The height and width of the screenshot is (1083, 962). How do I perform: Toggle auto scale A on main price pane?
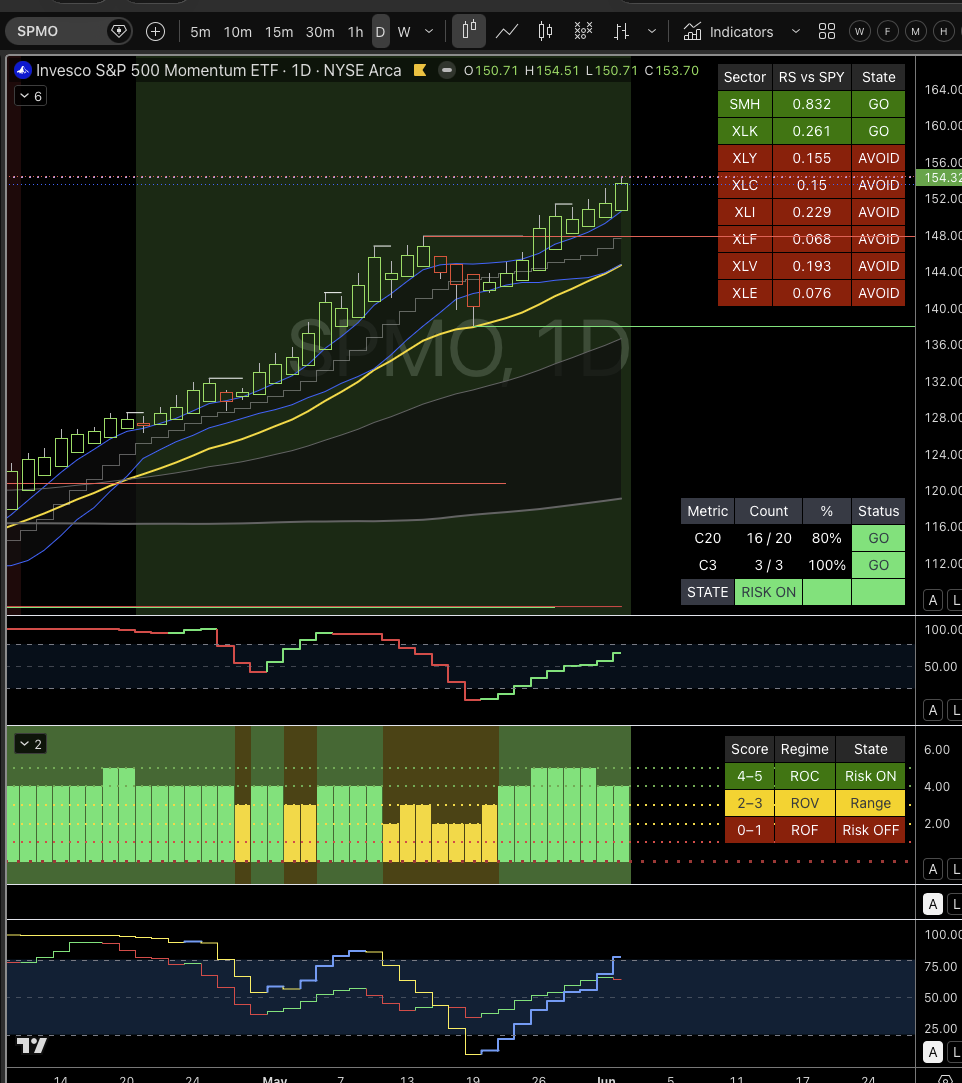point(933,600)
